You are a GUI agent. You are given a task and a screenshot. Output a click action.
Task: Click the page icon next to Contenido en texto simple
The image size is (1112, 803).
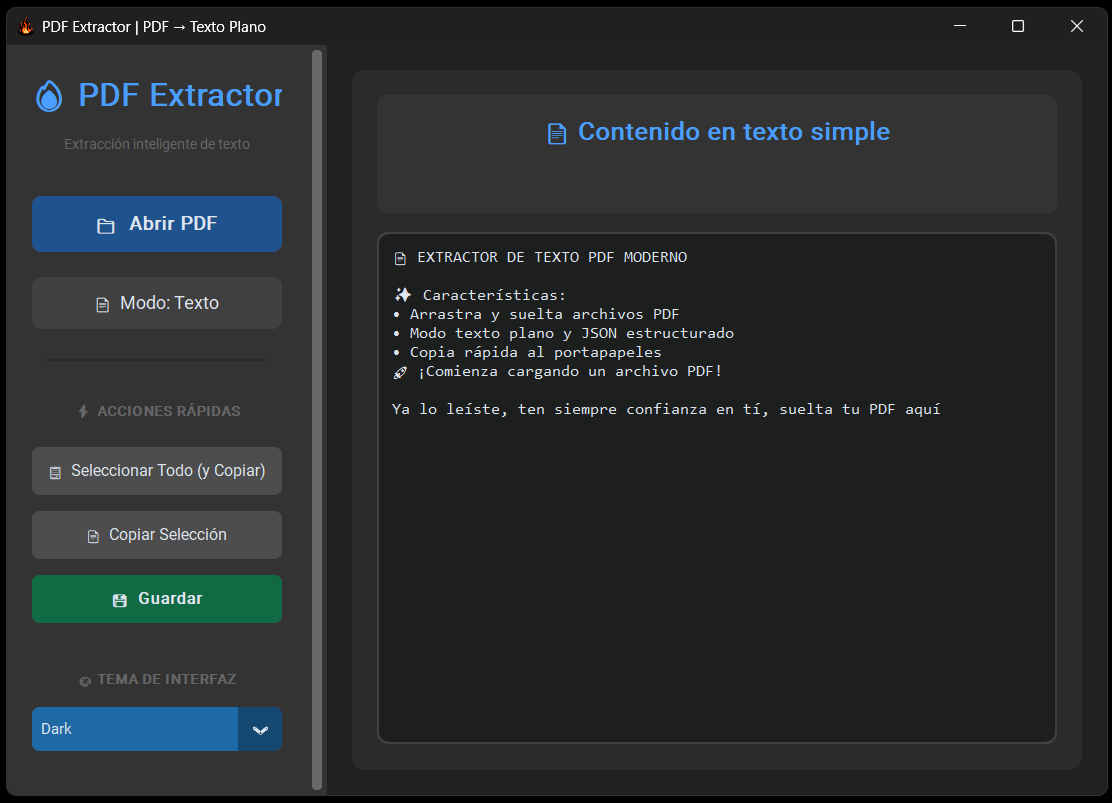point(557,133)
